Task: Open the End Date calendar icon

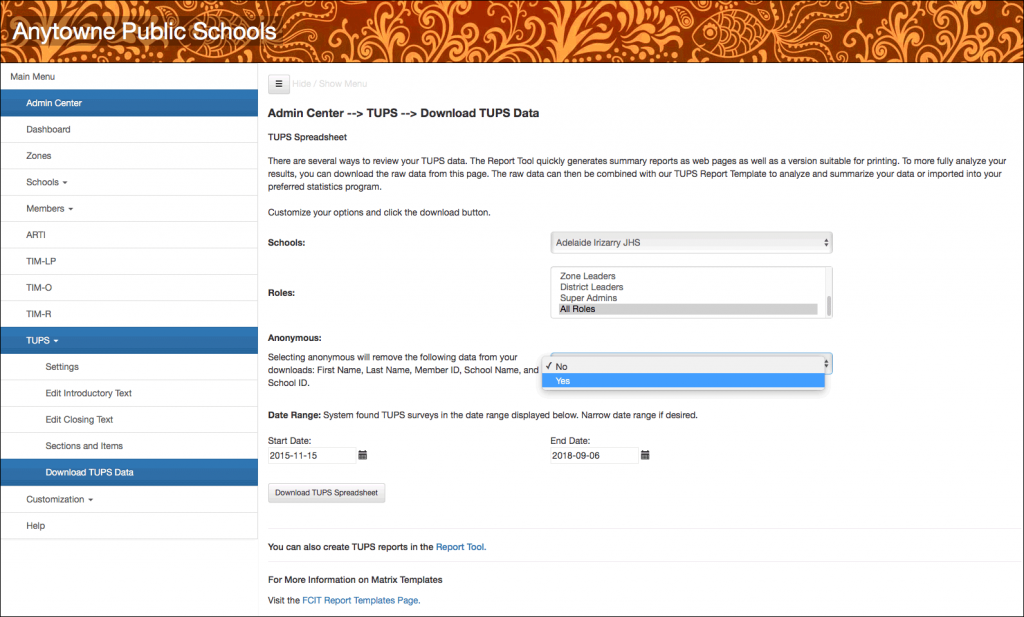Action: point(645,455)
